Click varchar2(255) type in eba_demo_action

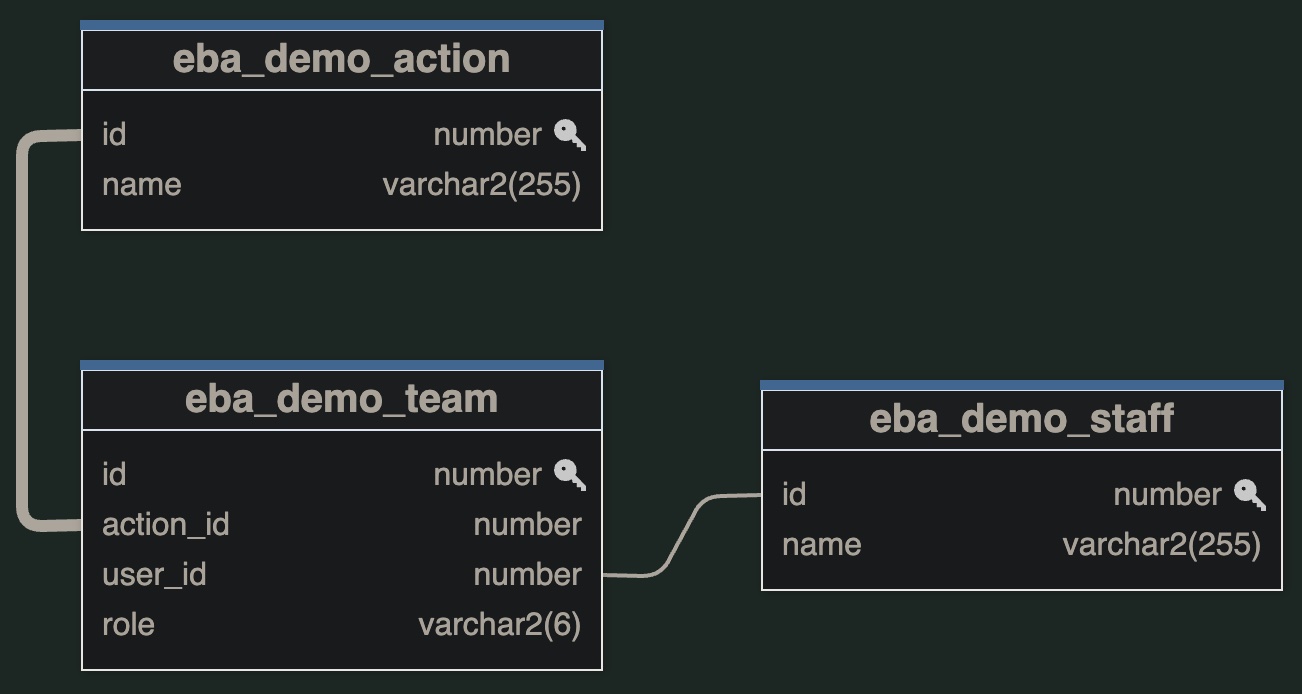coord(481,185)
